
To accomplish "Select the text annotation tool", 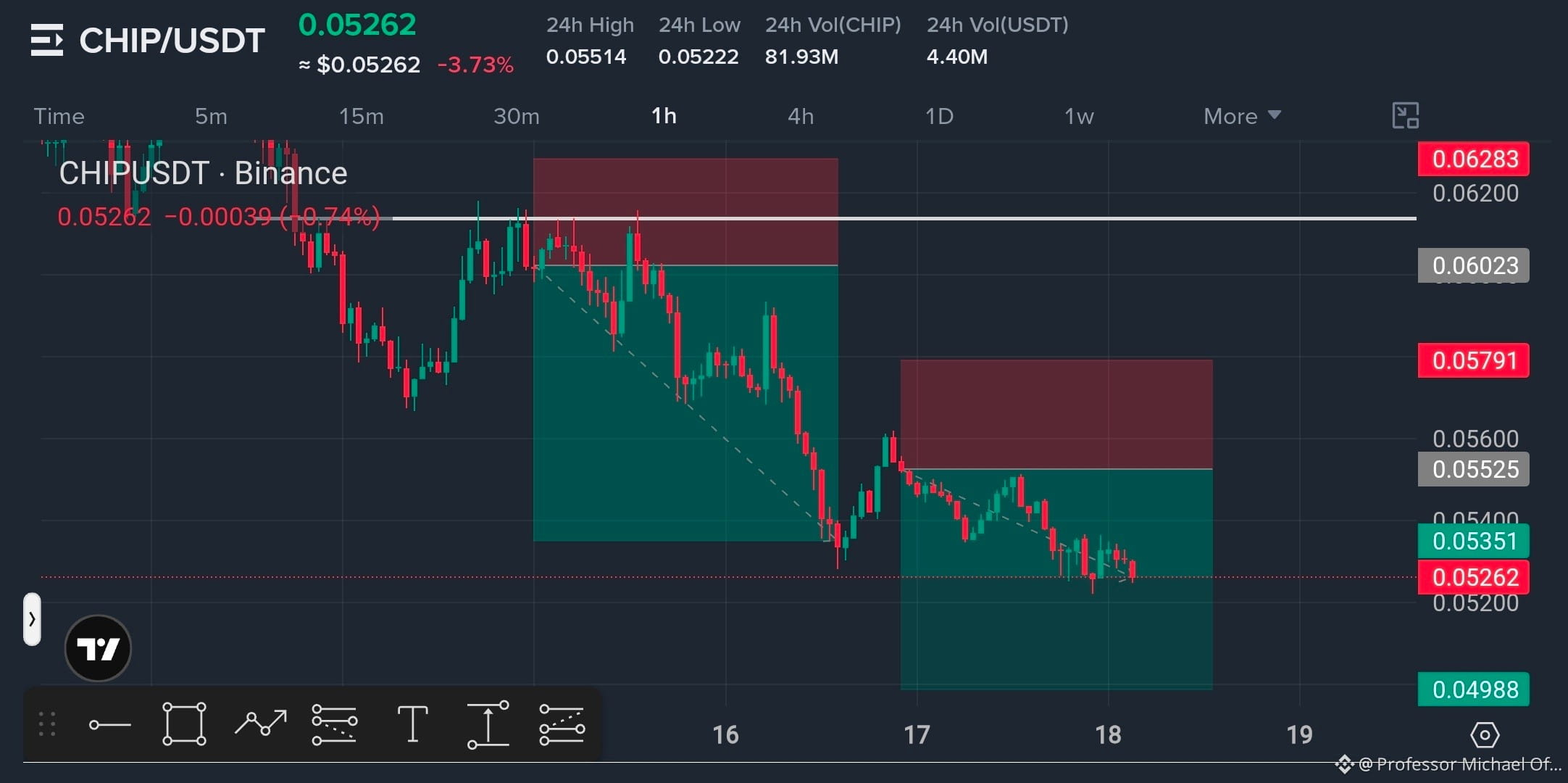I will [x=412, y=724].
